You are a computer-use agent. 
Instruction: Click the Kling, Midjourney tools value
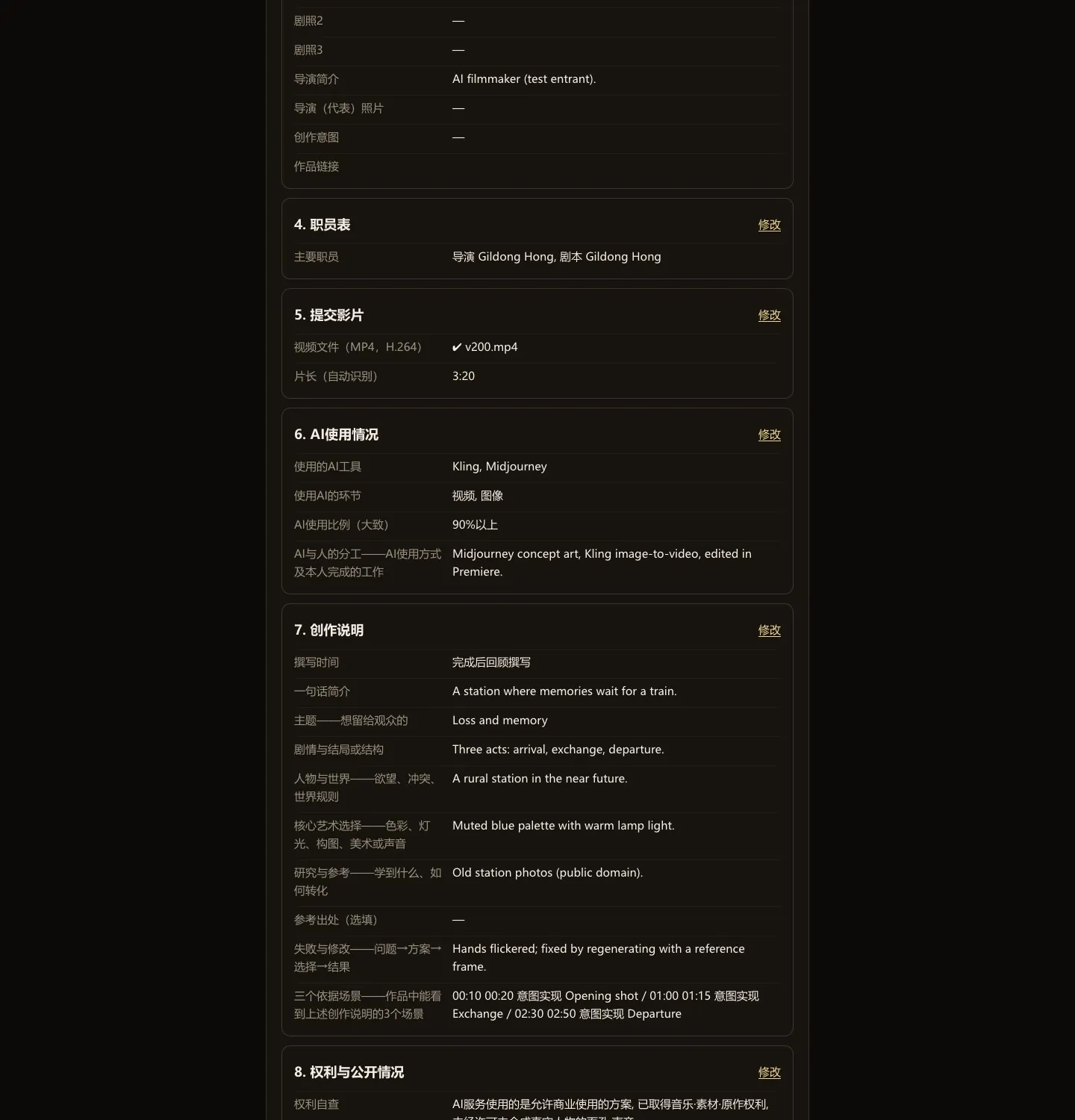(x=499, y=467)
